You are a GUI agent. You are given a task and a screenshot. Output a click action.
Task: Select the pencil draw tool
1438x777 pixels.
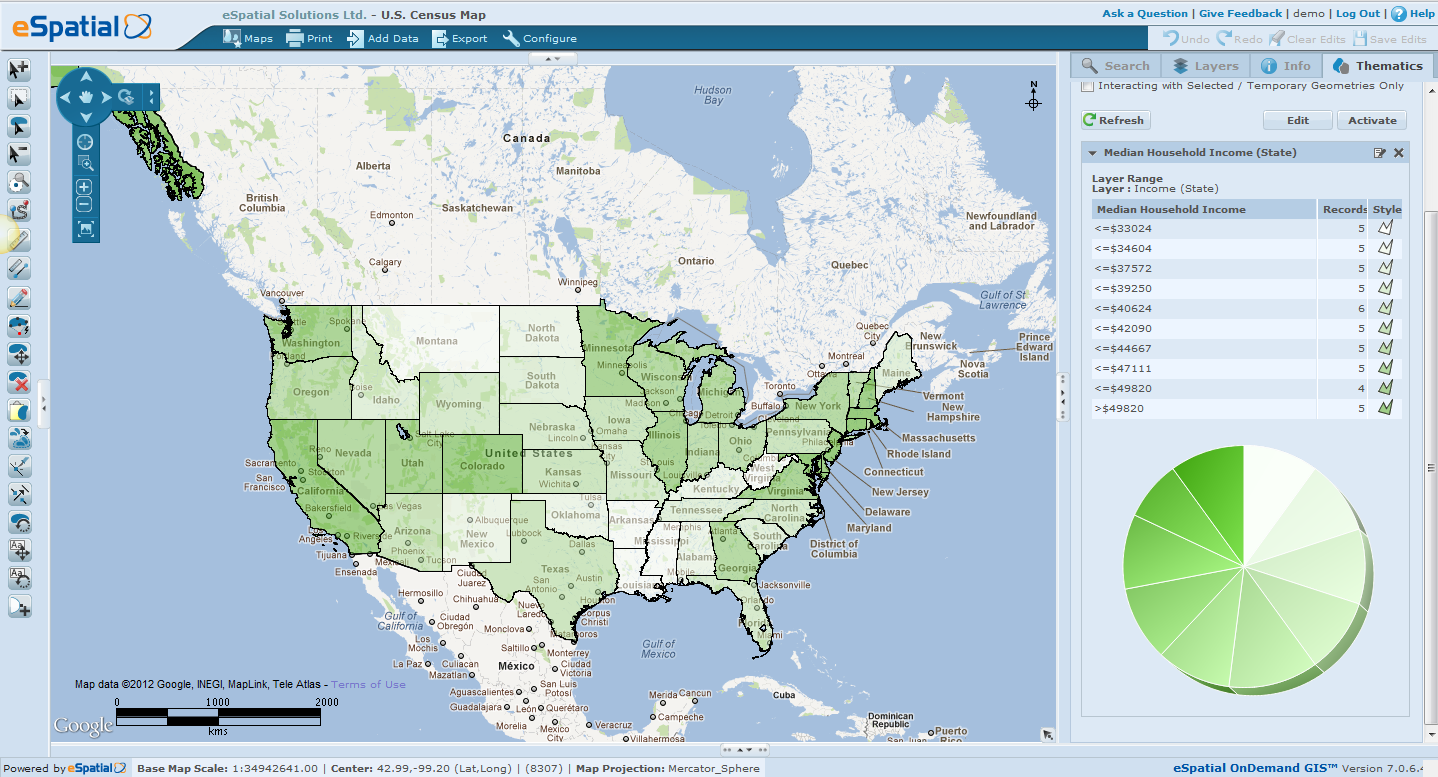pyautogui.click(x=19, y=297)
